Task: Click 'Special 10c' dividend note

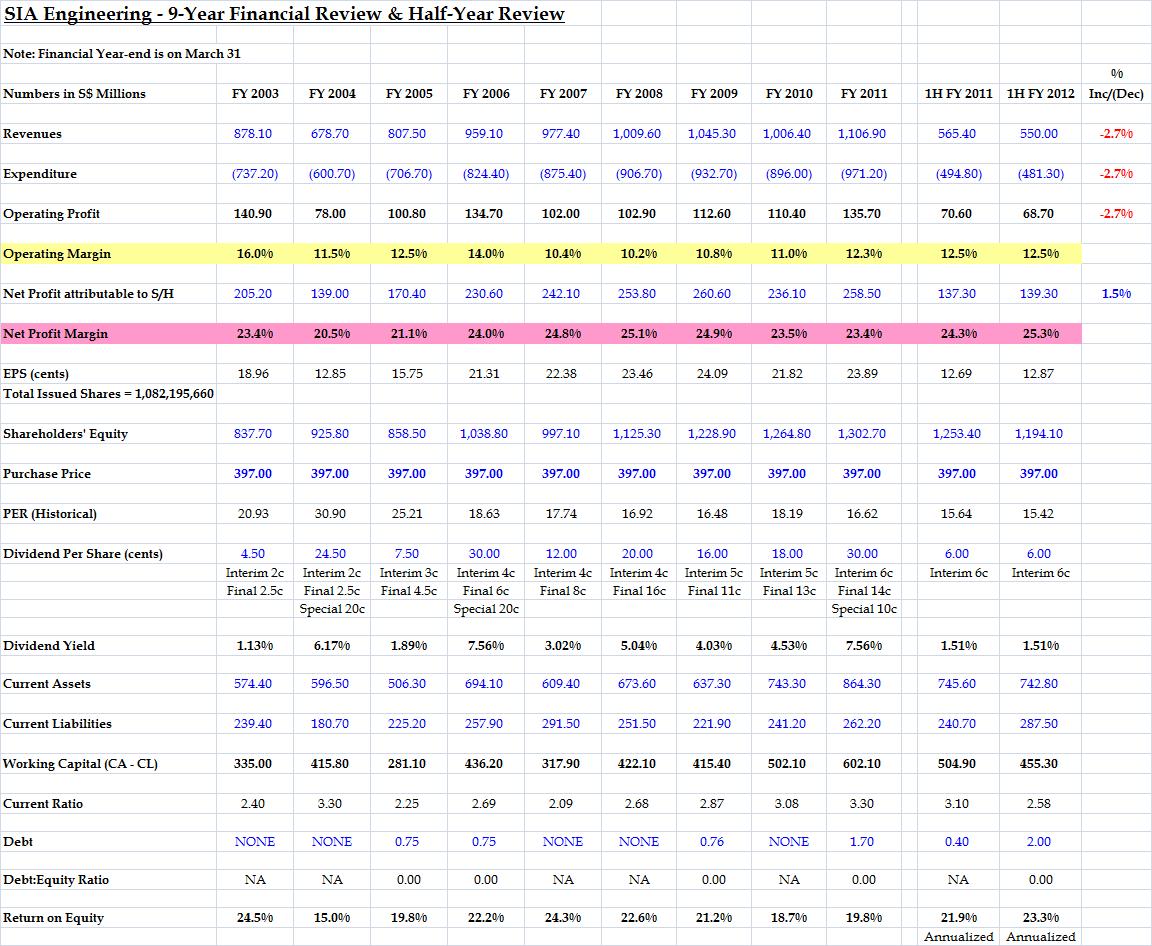Action: 864,609
